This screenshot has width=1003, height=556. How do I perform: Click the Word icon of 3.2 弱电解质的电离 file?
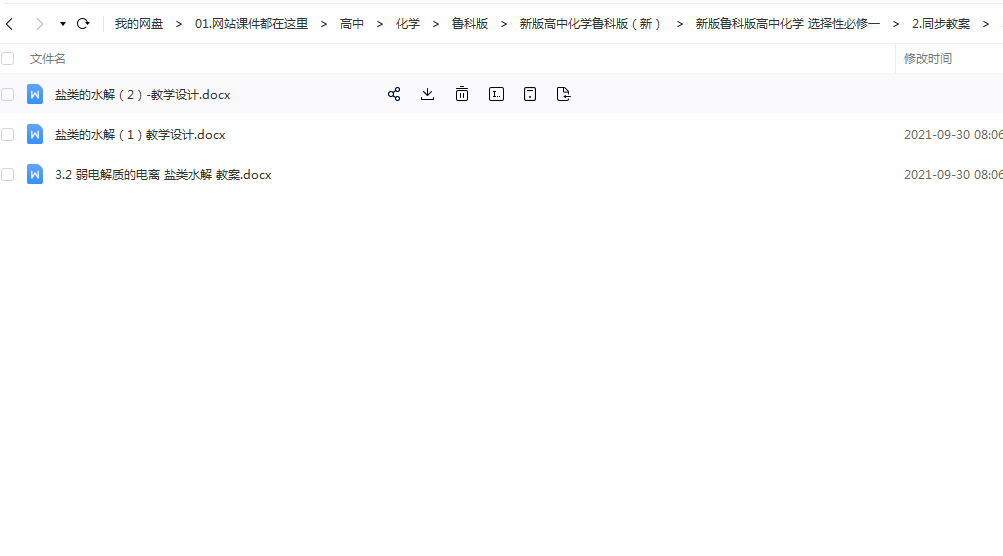click(x=35, y=174)
